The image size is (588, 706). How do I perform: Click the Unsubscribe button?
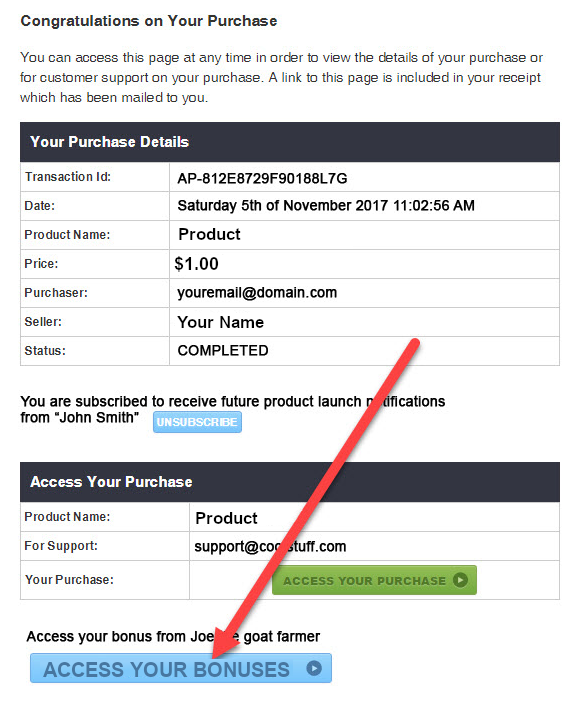click(x=197, y=422)
